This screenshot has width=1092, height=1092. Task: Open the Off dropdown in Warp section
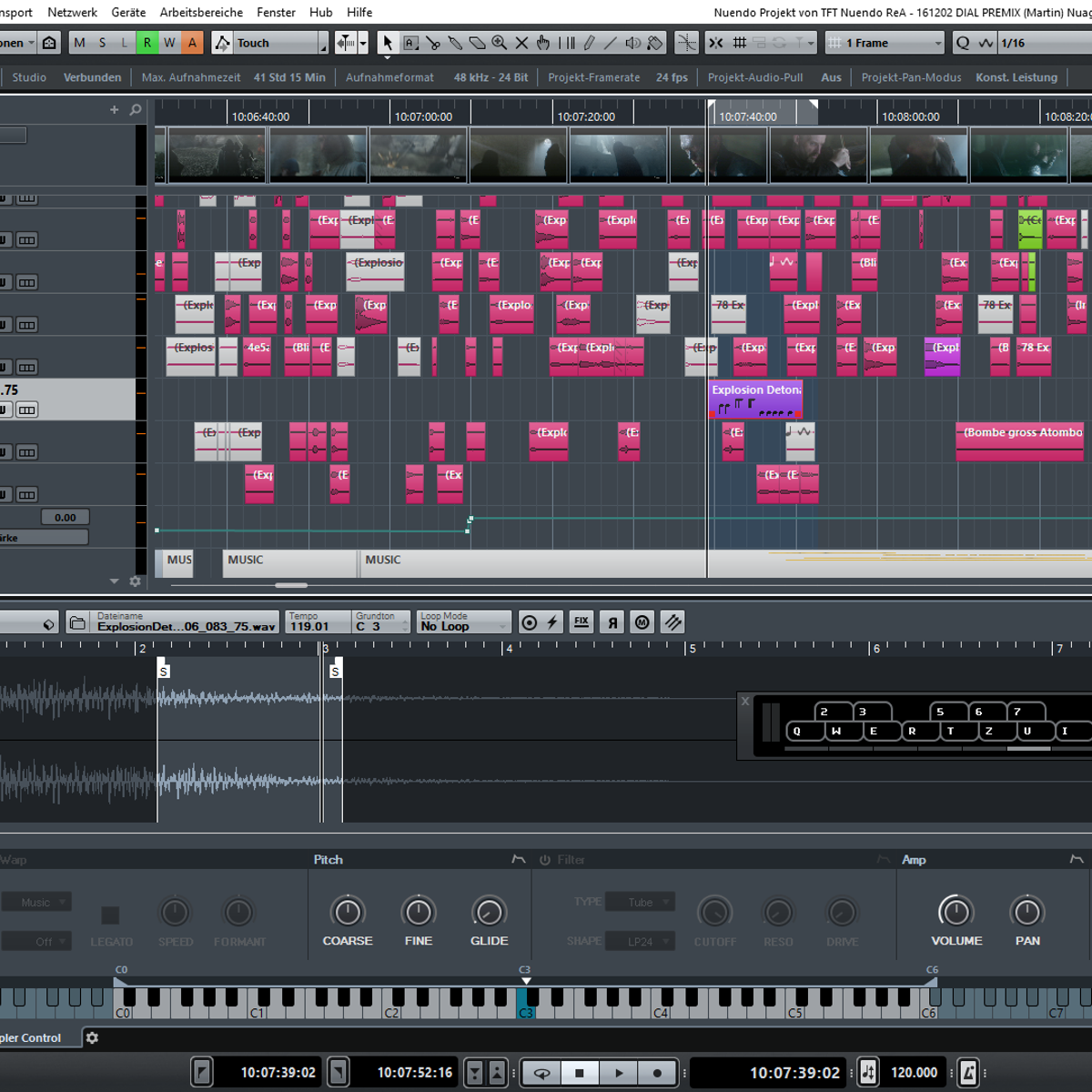[35, 941]
